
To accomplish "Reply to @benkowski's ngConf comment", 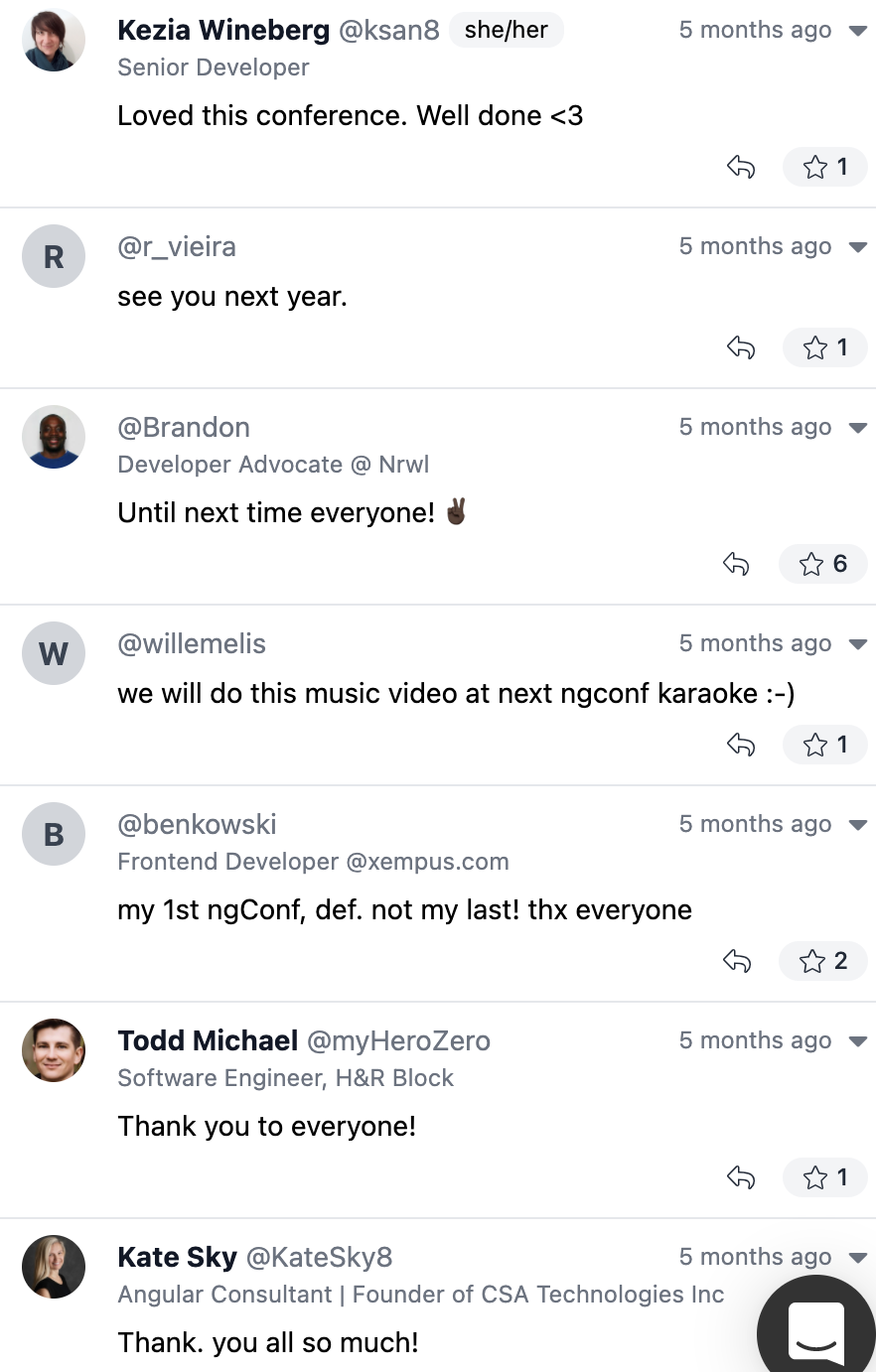I will click(737, 961).
